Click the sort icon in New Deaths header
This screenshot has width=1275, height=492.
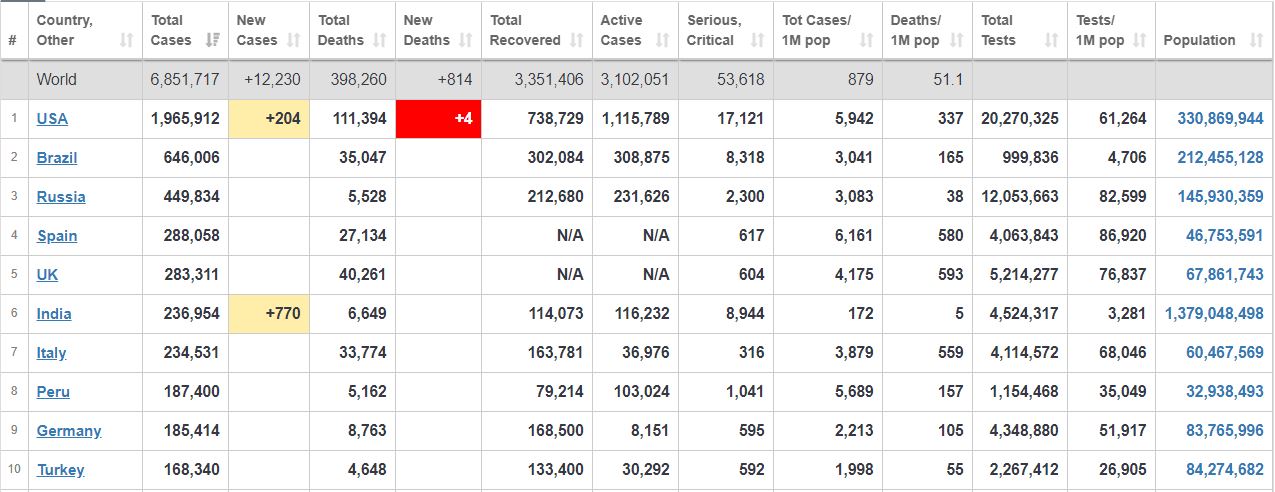(465, 41)
